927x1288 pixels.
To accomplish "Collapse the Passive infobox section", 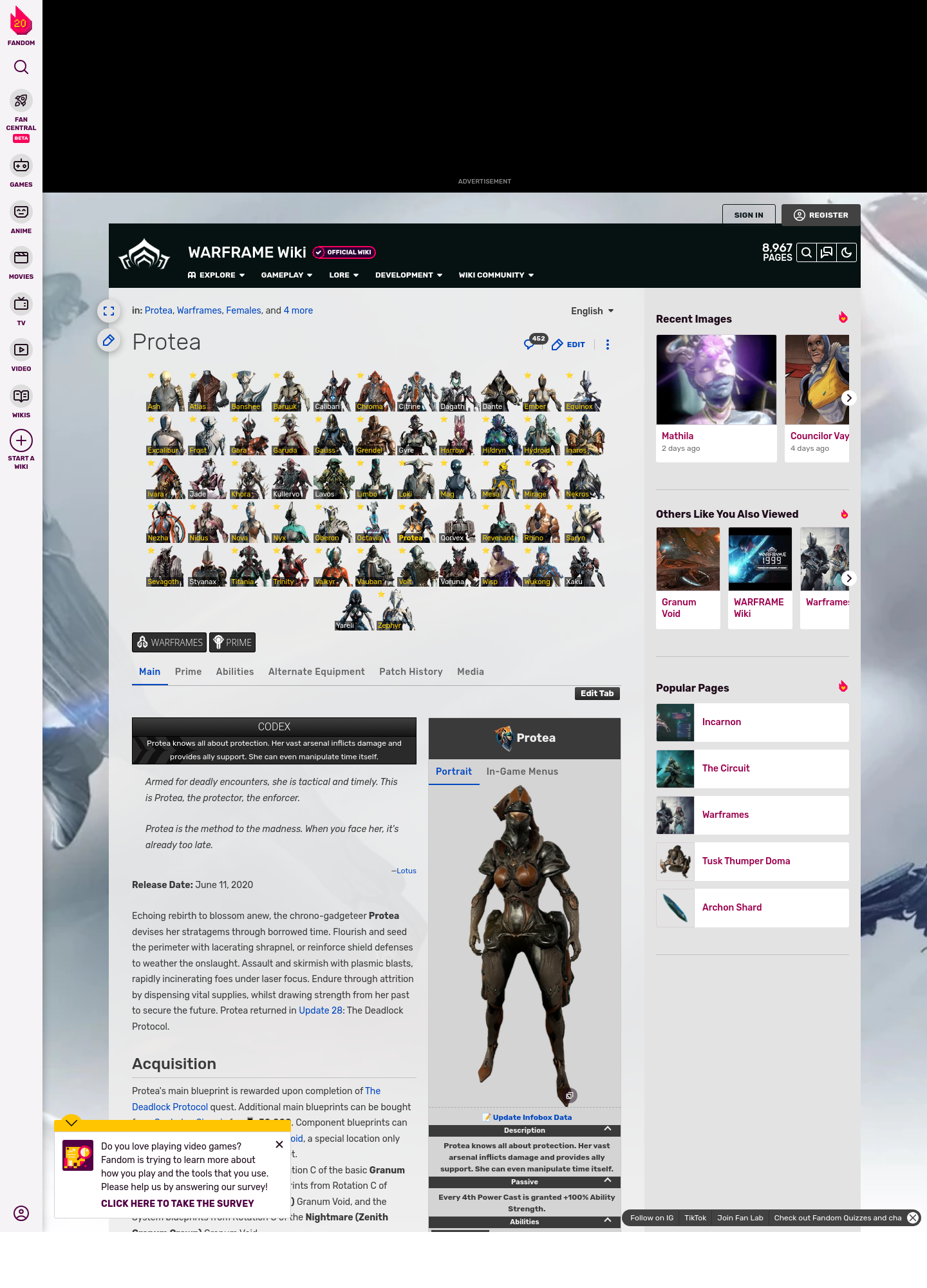I will 607,1180.
